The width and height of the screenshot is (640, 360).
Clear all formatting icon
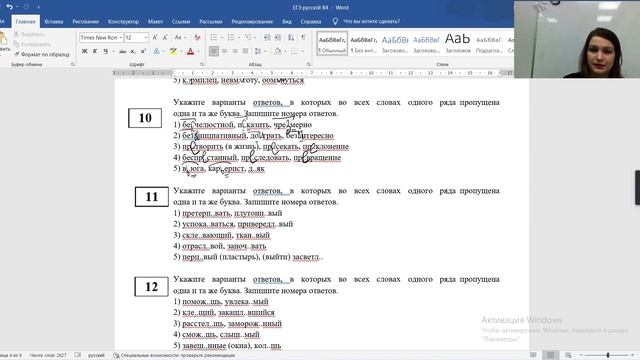pos(197,38)
